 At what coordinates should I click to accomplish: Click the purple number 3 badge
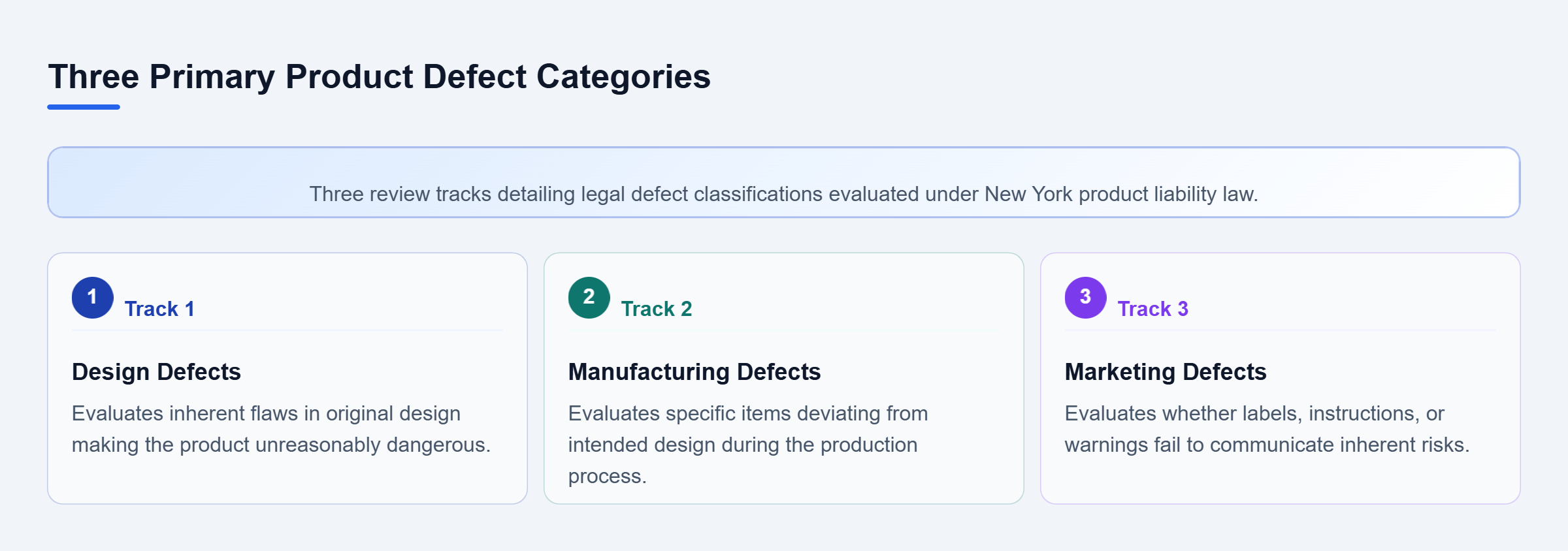coord(1086,298)
